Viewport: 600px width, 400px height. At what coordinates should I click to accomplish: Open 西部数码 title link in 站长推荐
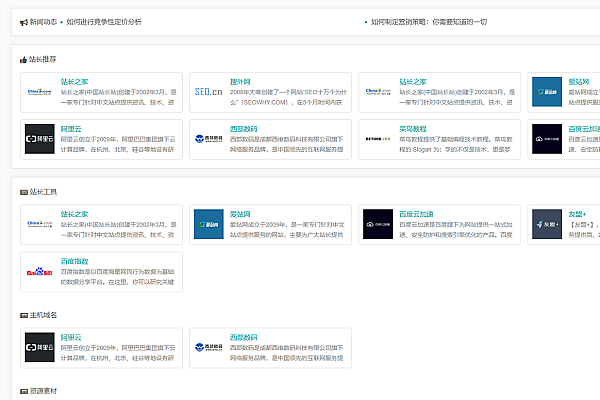[x=244, y=129]
